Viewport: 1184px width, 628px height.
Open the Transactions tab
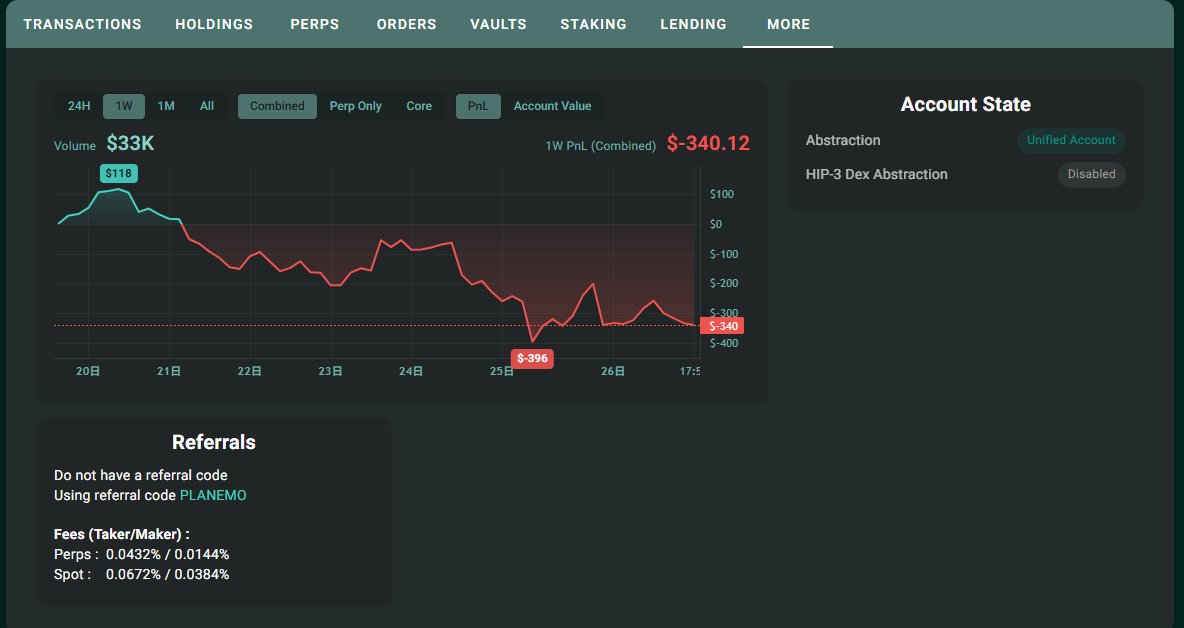(82, 24)
